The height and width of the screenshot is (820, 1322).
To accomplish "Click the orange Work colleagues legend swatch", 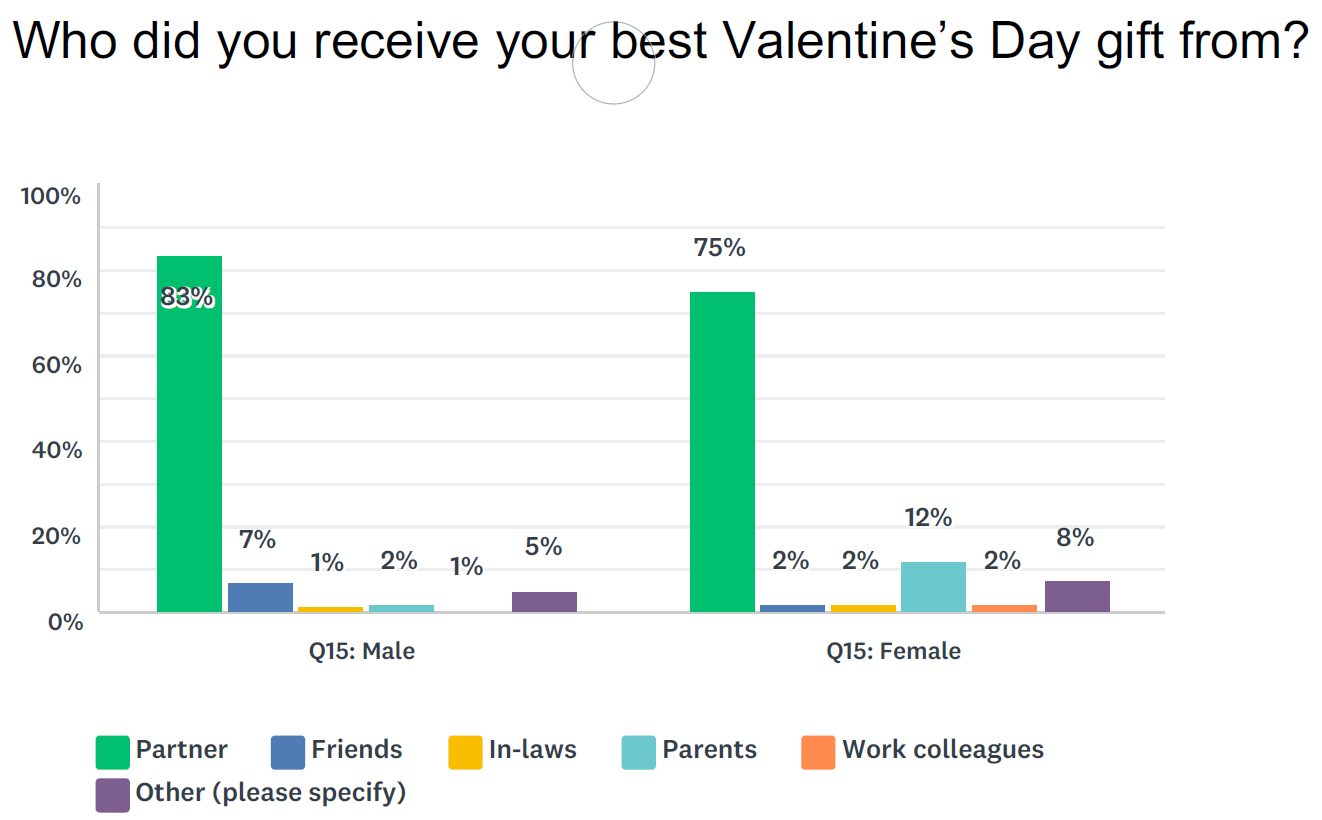I will pos(818,752).
